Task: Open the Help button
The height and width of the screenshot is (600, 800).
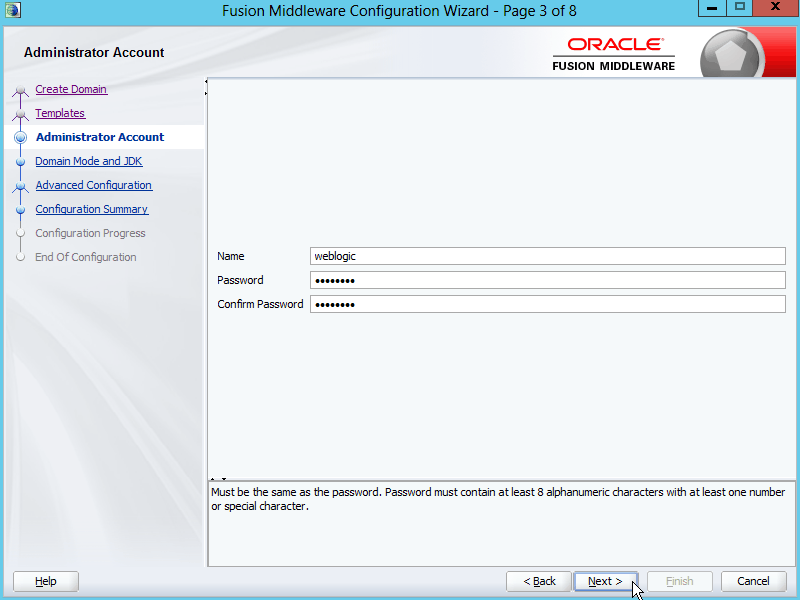Action: pos(46,581)
